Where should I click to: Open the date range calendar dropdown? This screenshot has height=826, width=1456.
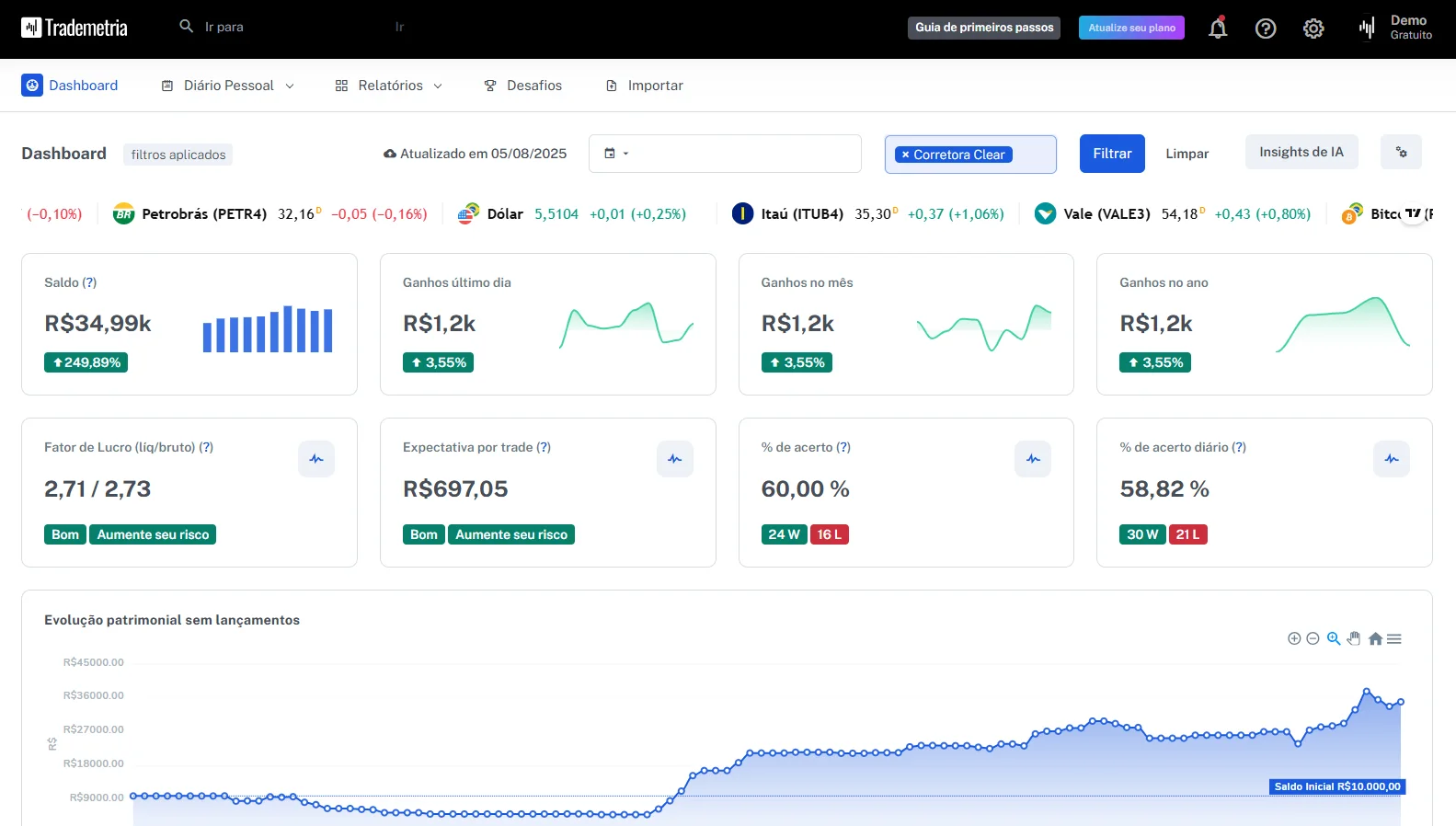click(616, 154)
